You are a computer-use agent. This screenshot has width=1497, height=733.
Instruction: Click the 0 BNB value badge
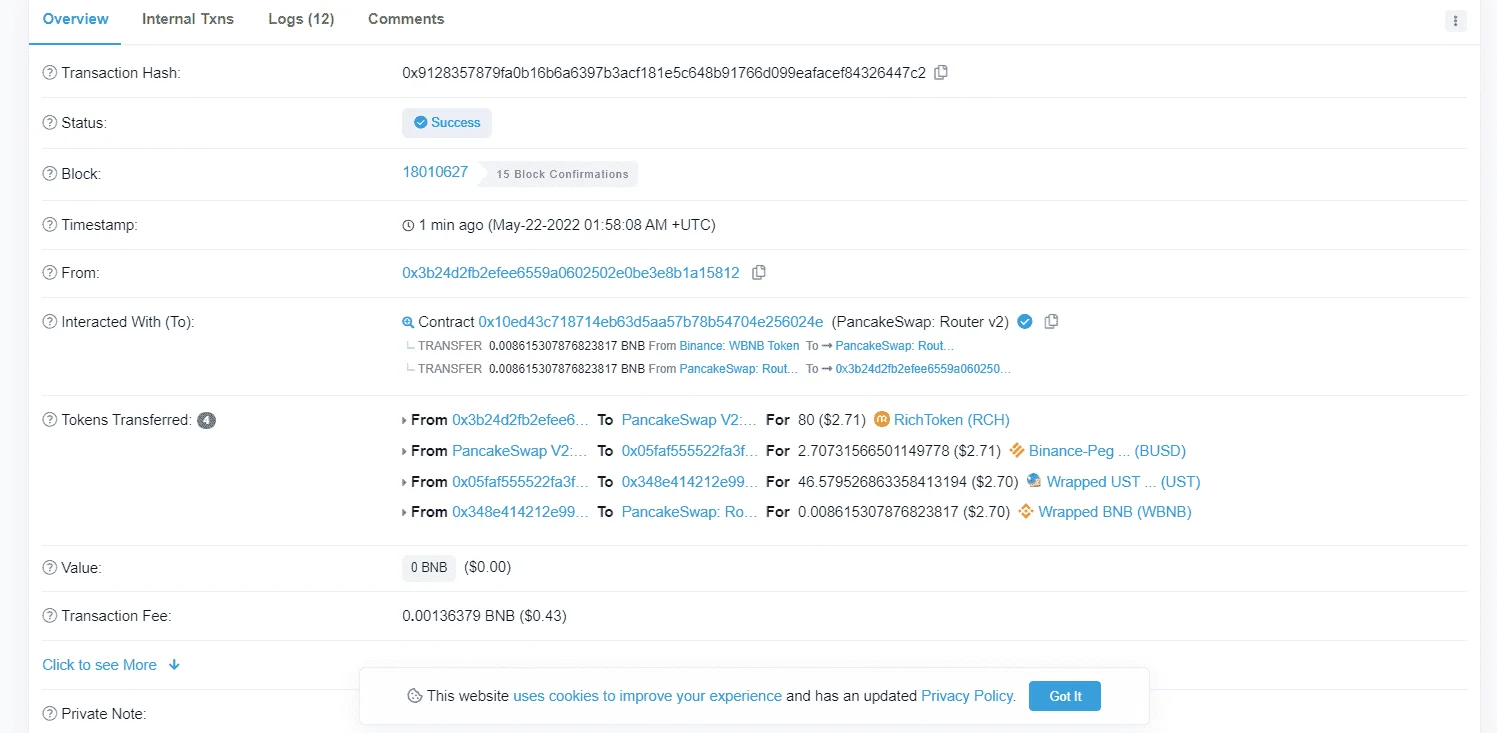(429, 567)
